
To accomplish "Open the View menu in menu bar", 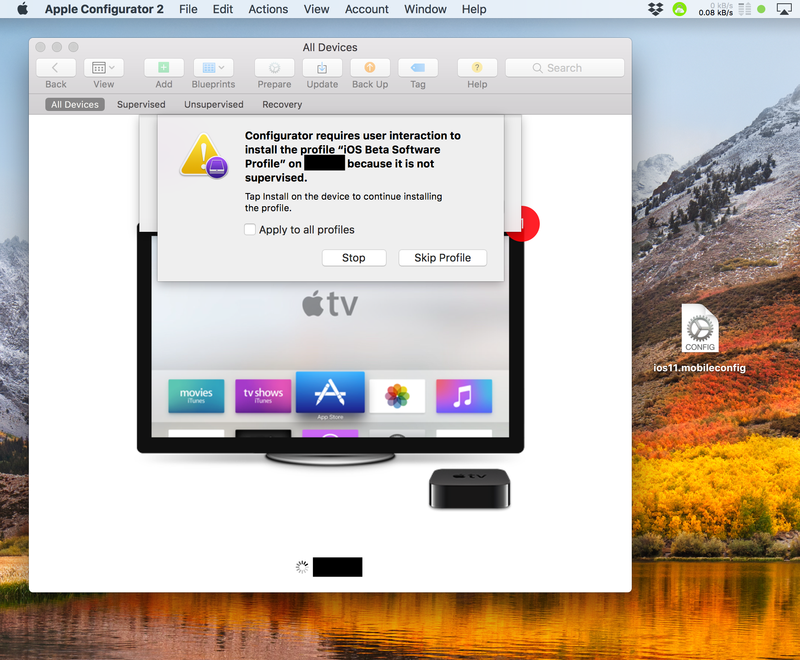I will (x=316, y=9).
